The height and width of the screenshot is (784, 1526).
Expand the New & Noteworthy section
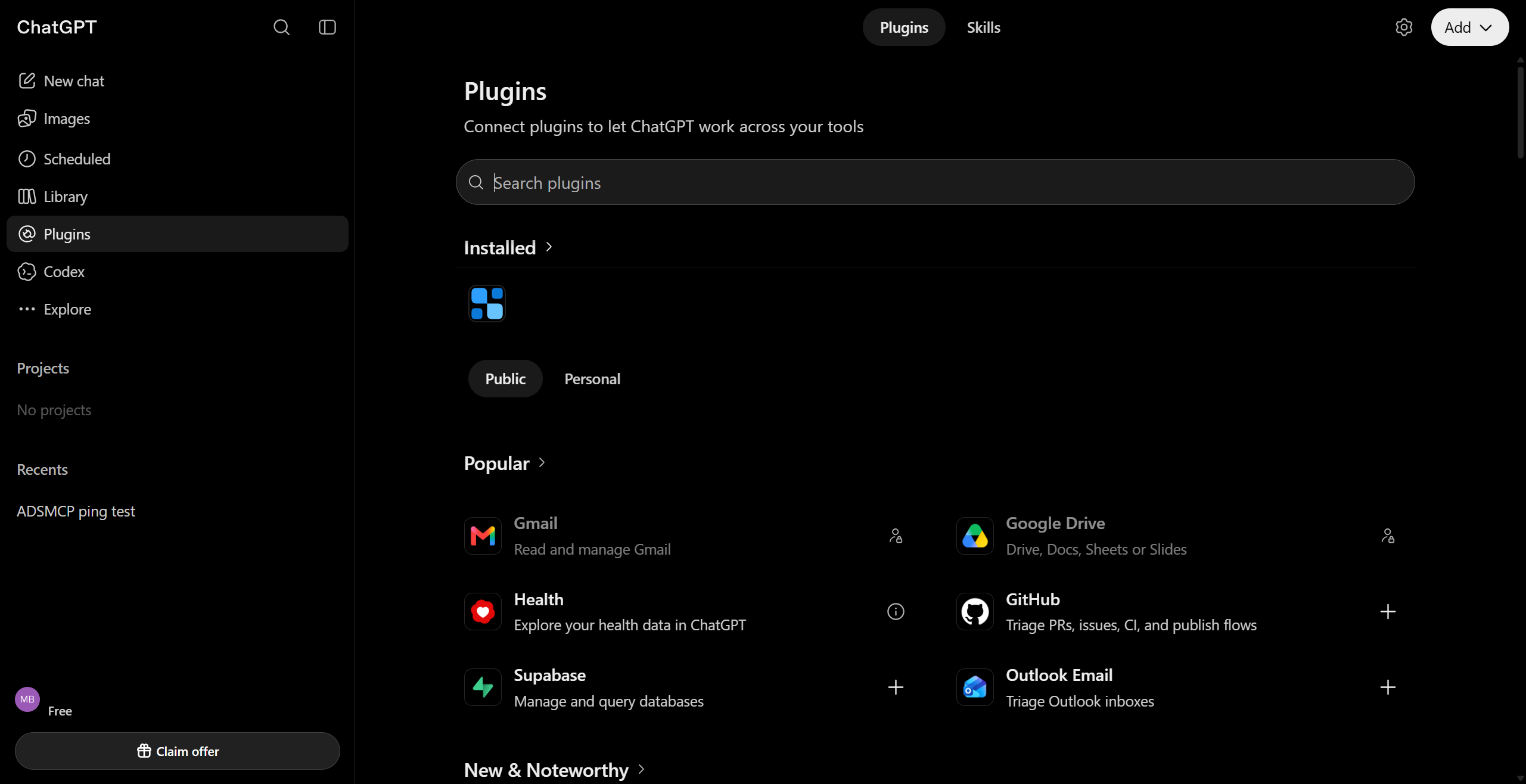(554, 770)
